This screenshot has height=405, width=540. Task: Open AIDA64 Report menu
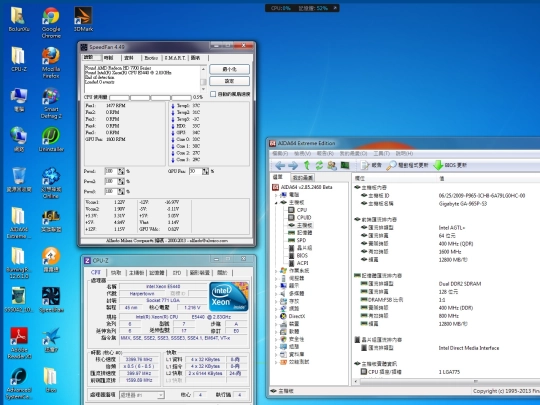(325, 153)
